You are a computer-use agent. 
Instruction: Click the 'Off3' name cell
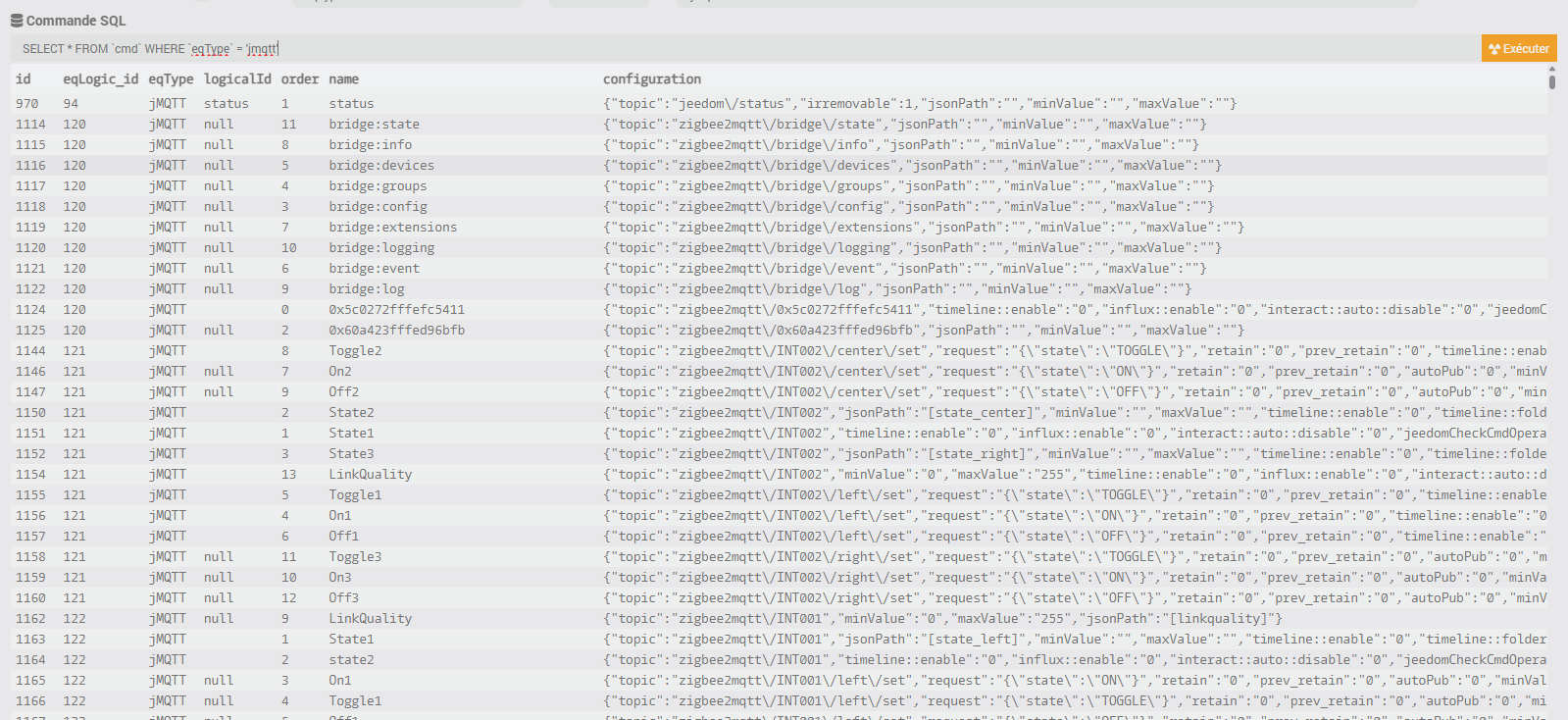343,598
